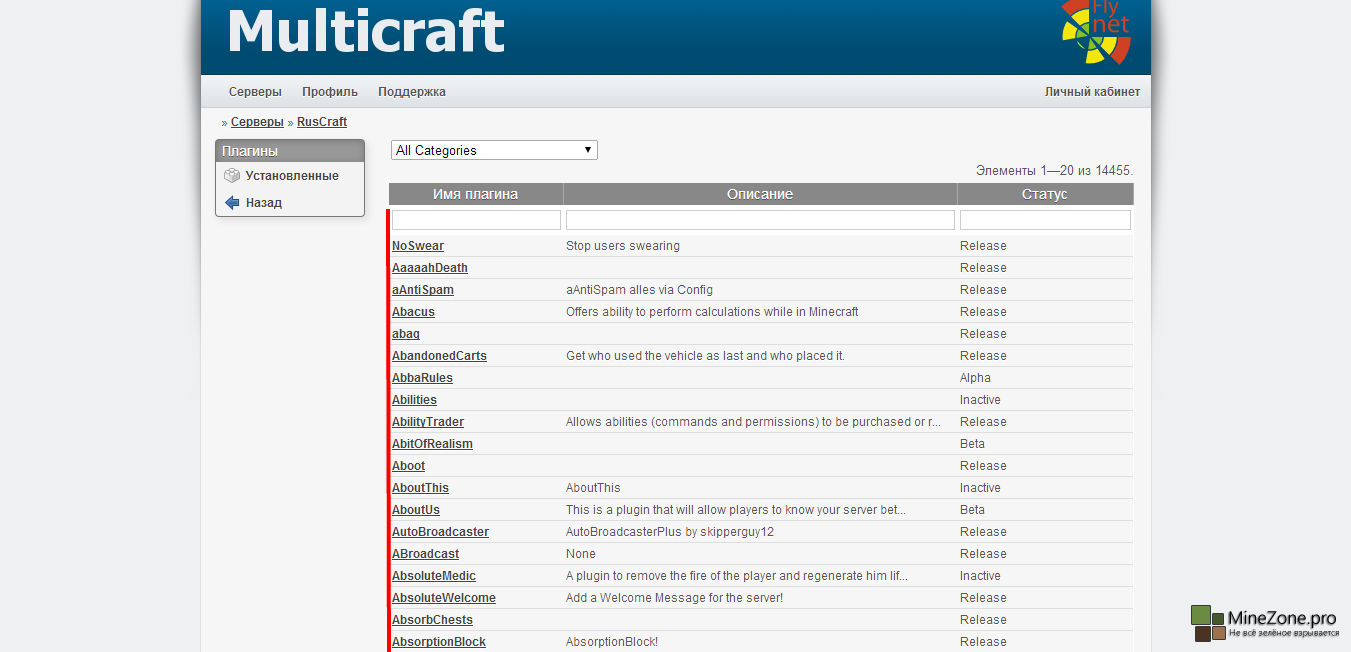
Task: Sort by Имя плагина column header
Action: tap(475, 194)
